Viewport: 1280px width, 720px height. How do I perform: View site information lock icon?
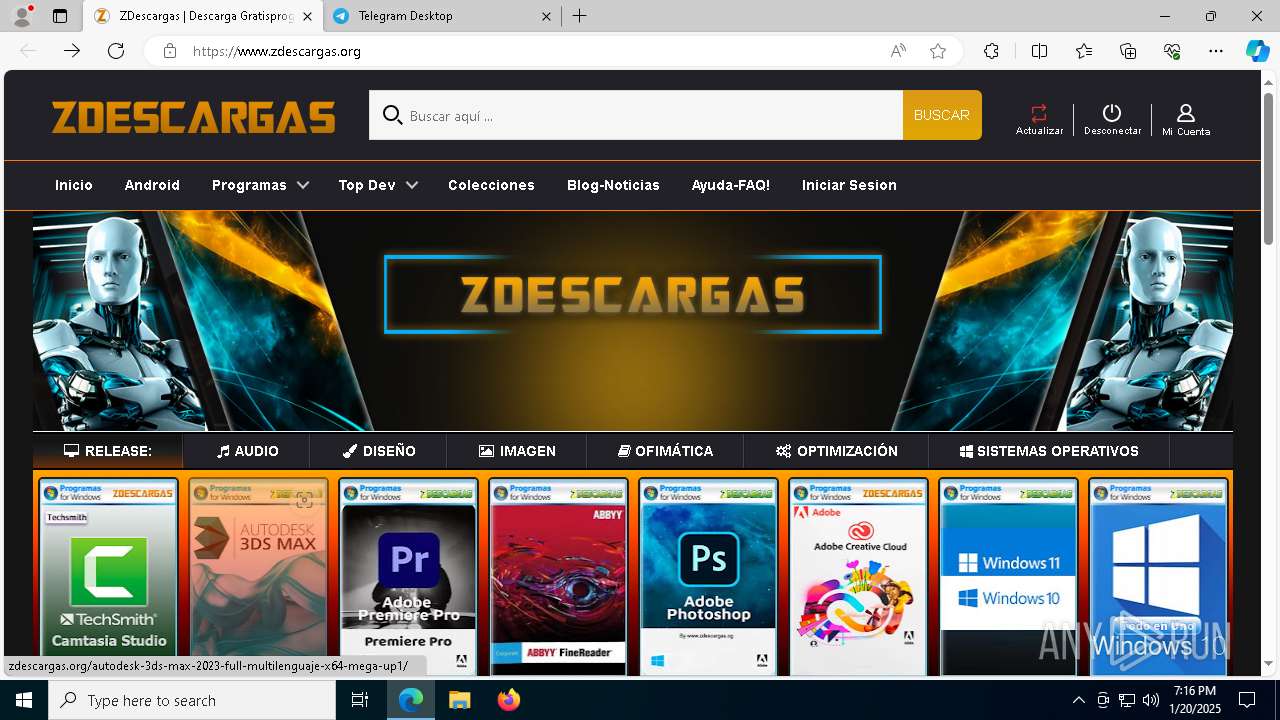[x=170, y=51]
